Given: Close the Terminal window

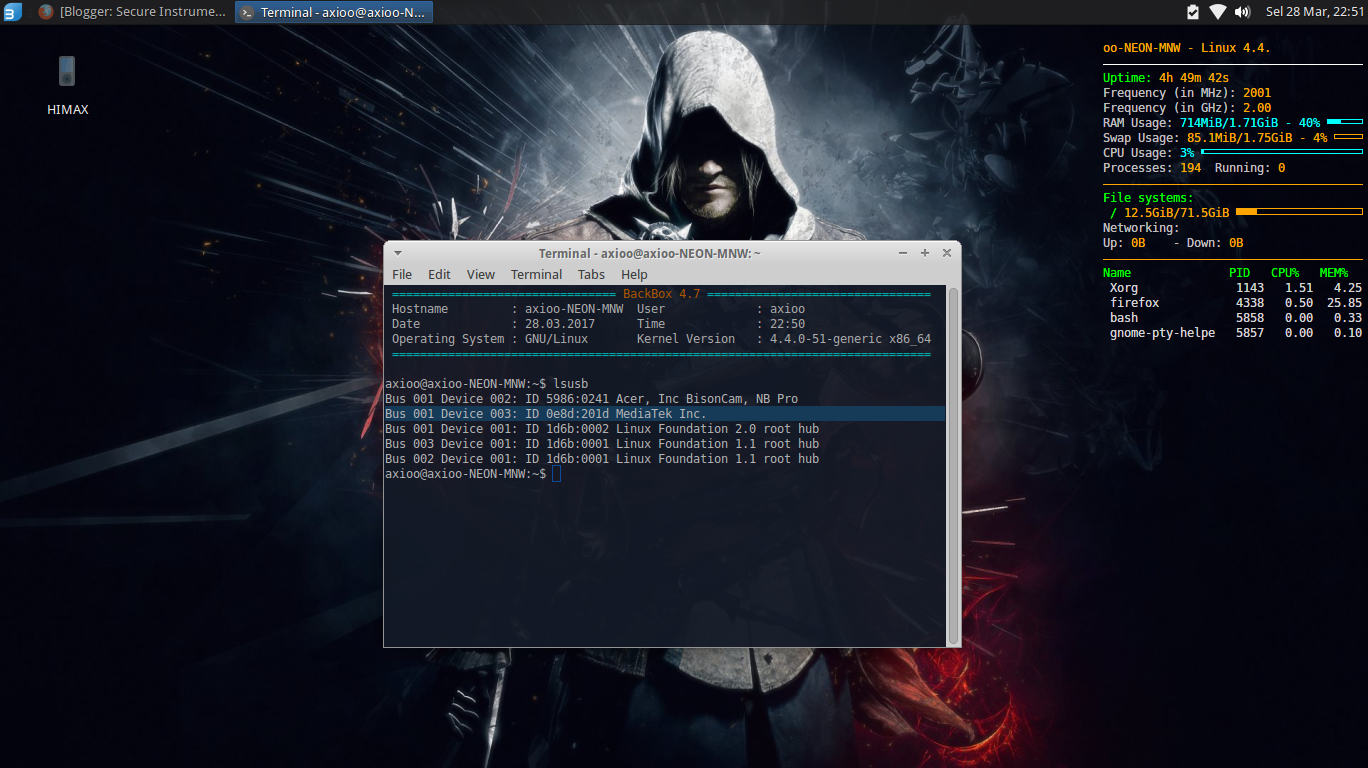Looking at the screenshot, I should click(947, 253).
